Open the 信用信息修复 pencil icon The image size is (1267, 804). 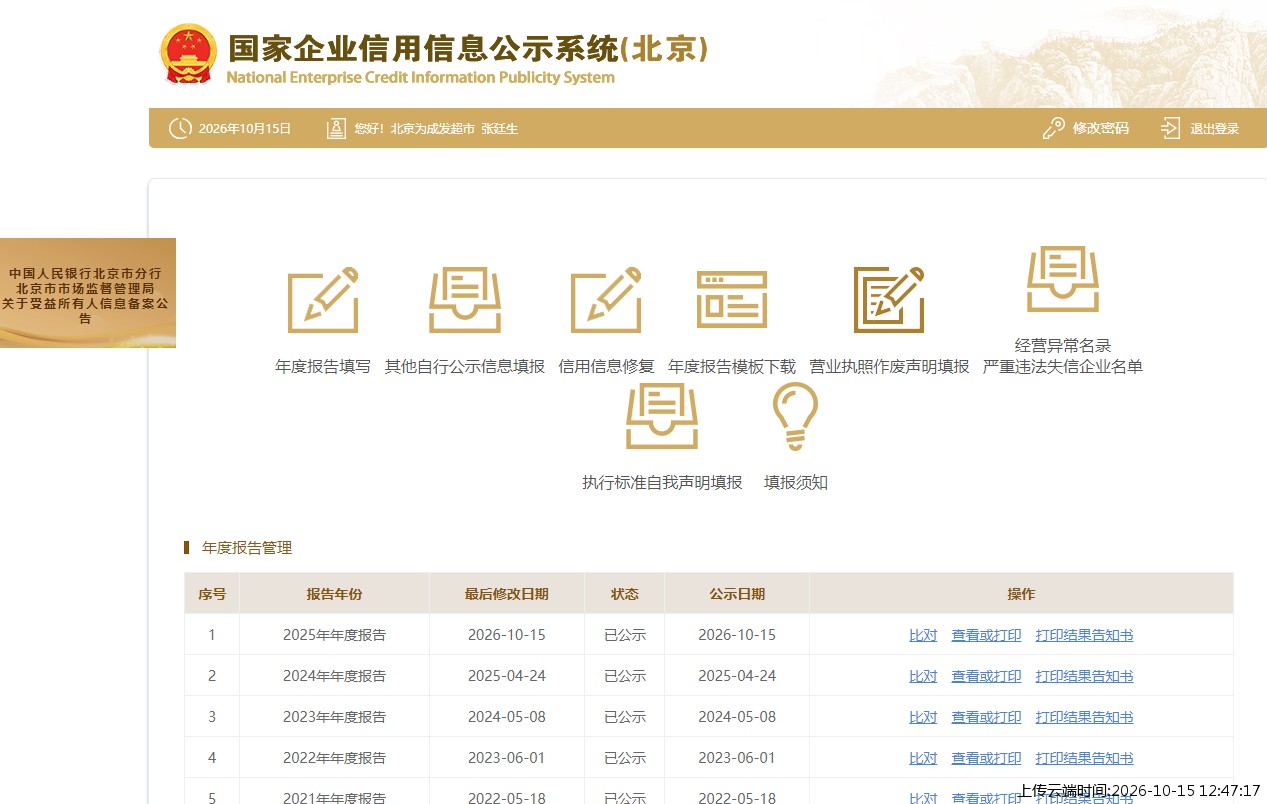(606, 300)
